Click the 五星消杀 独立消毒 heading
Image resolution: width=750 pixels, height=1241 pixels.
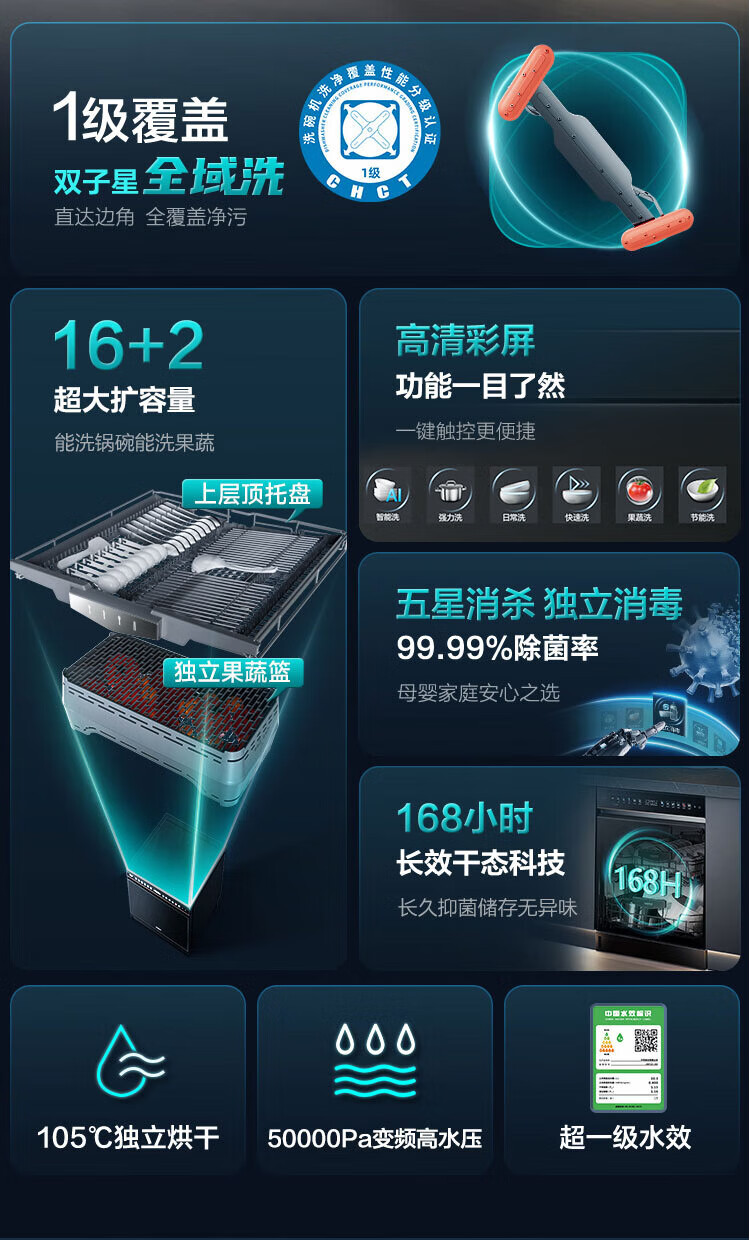tap(540, 604)
